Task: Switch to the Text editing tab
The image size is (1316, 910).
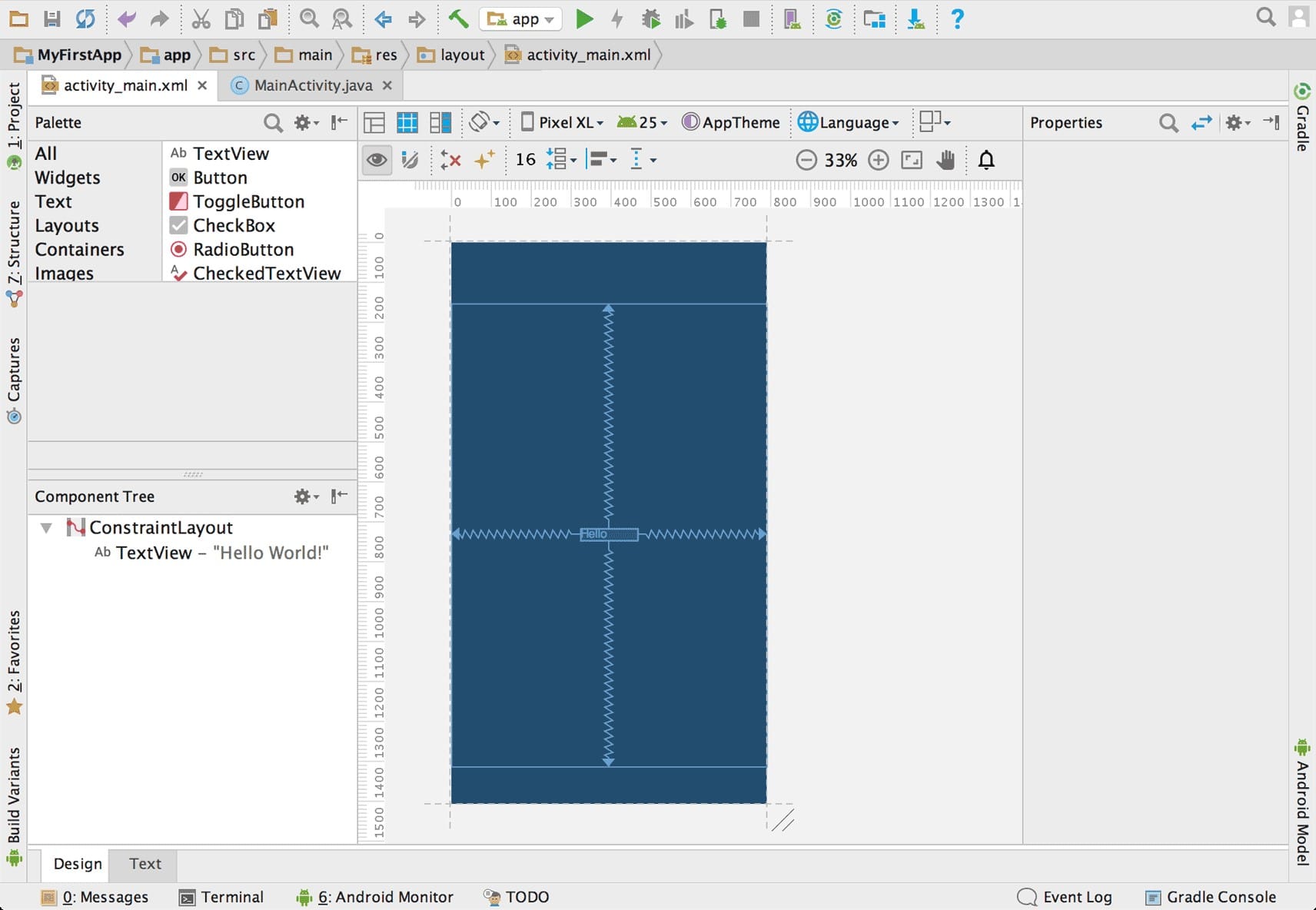Action: click(x=144, y=864)
